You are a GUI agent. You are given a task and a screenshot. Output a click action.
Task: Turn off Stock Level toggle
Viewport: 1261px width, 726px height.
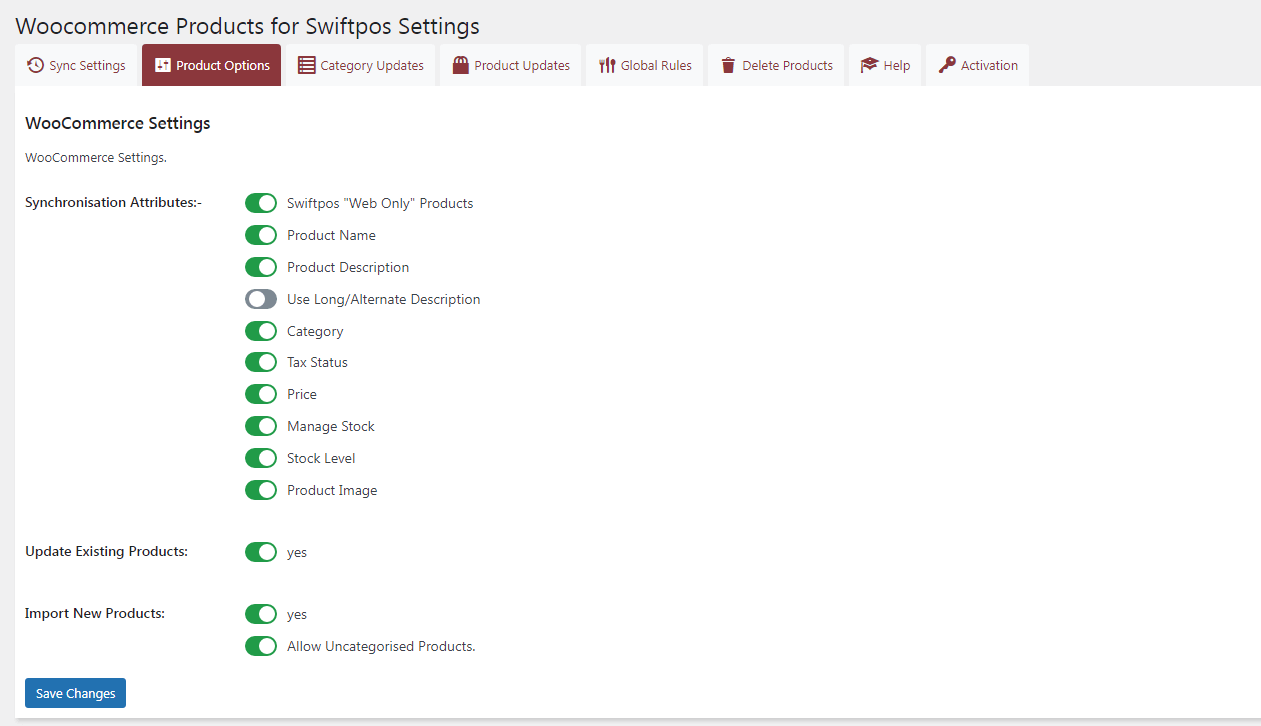[x=261, y=458]
